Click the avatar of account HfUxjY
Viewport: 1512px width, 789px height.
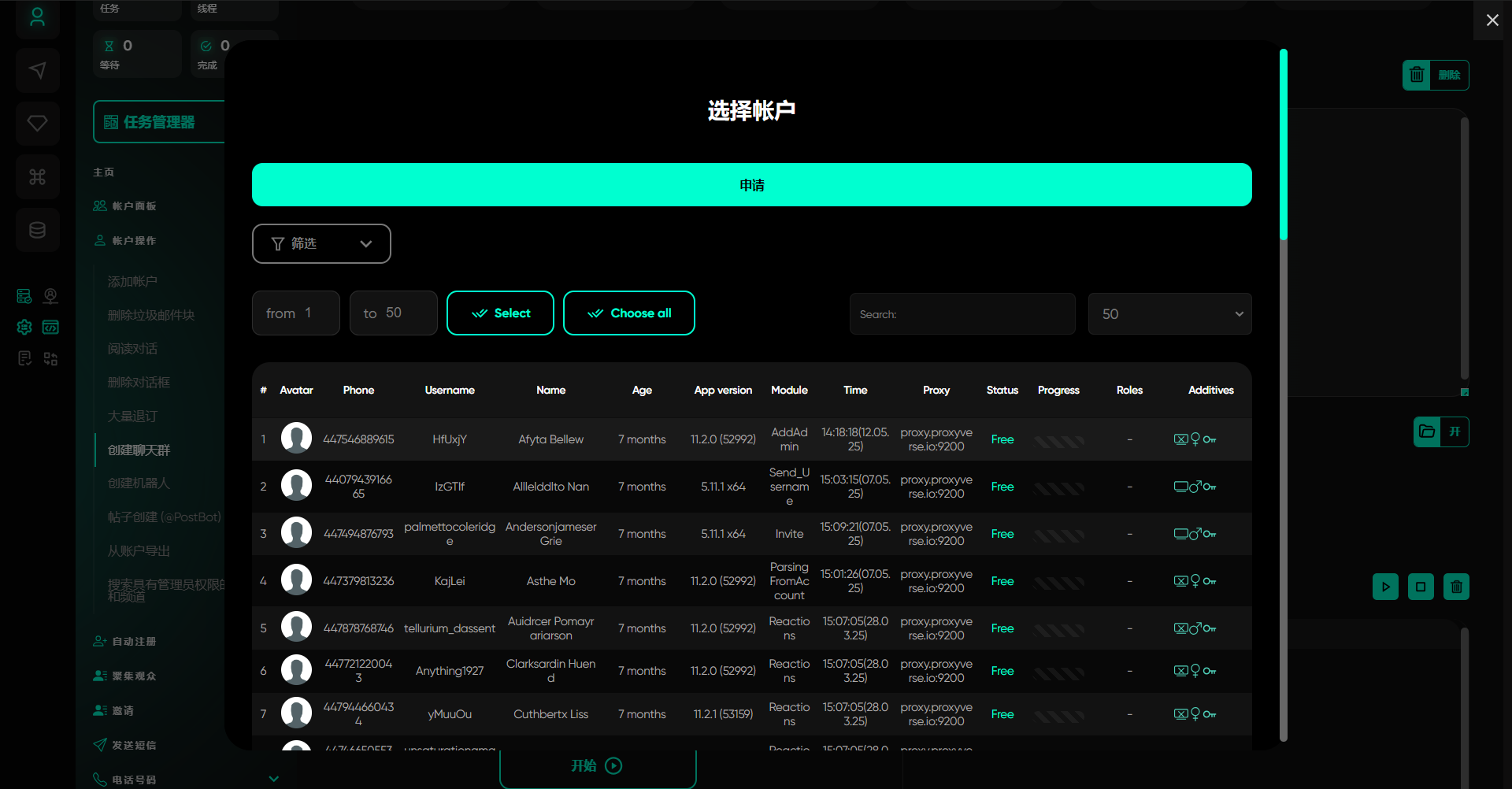click(x=296, y=439)
